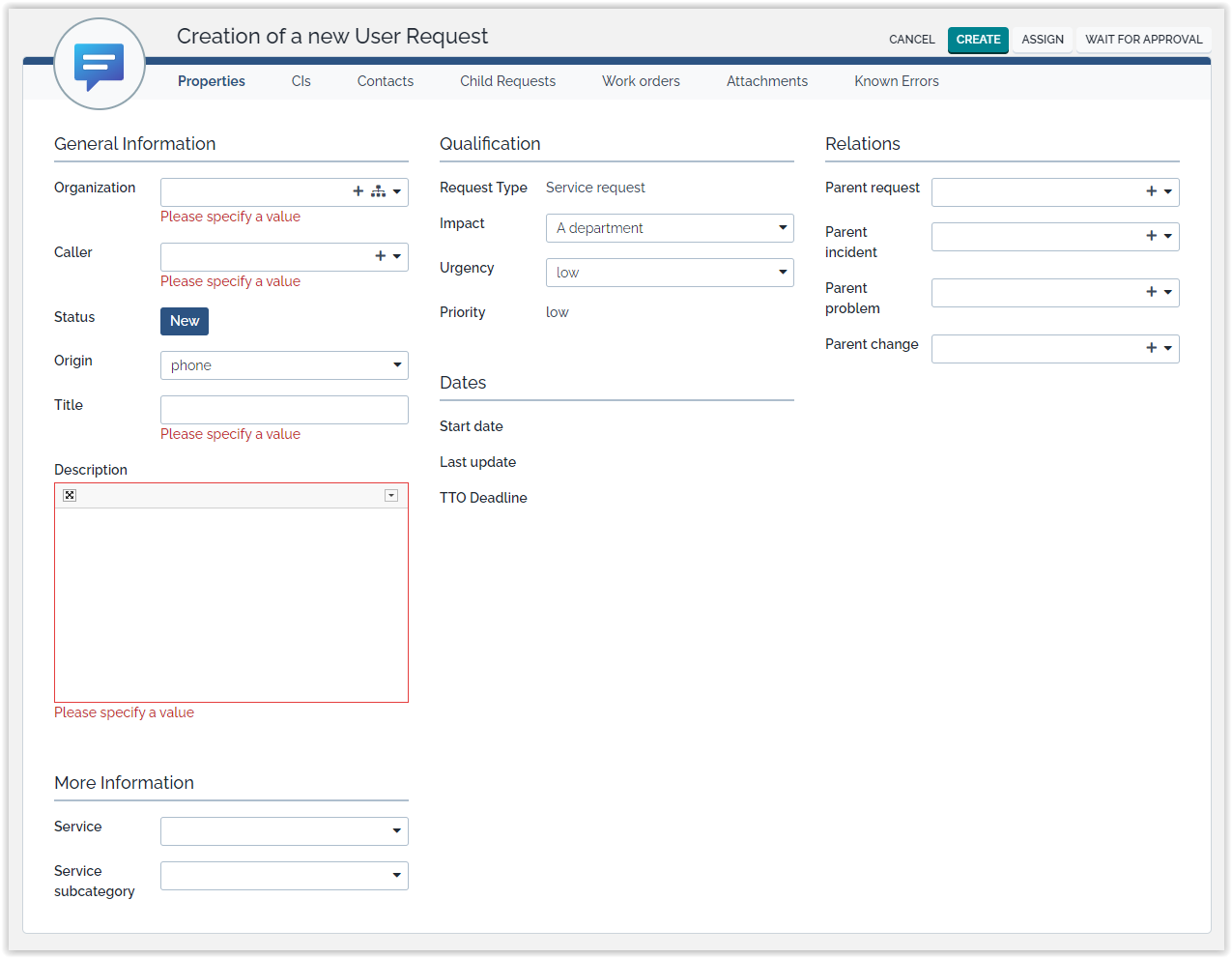Screen dimensions: 1232x958
Task: Open the Work orders tab
Action: pyautogui.click(x=641, y=81)
